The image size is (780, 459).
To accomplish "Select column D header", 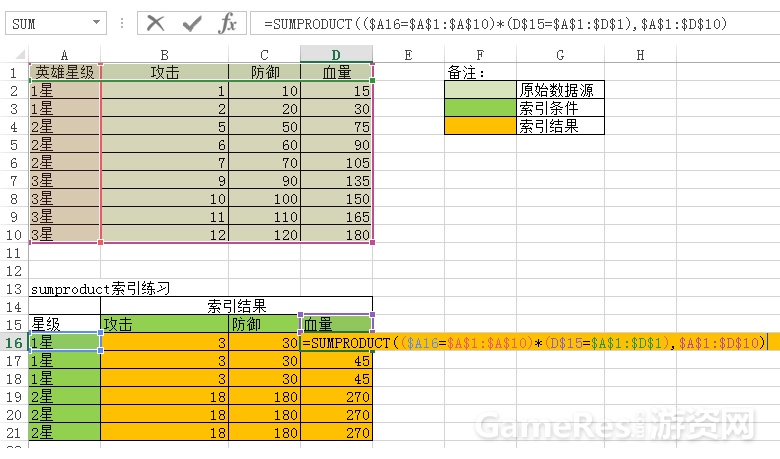I will coord(336,54).
